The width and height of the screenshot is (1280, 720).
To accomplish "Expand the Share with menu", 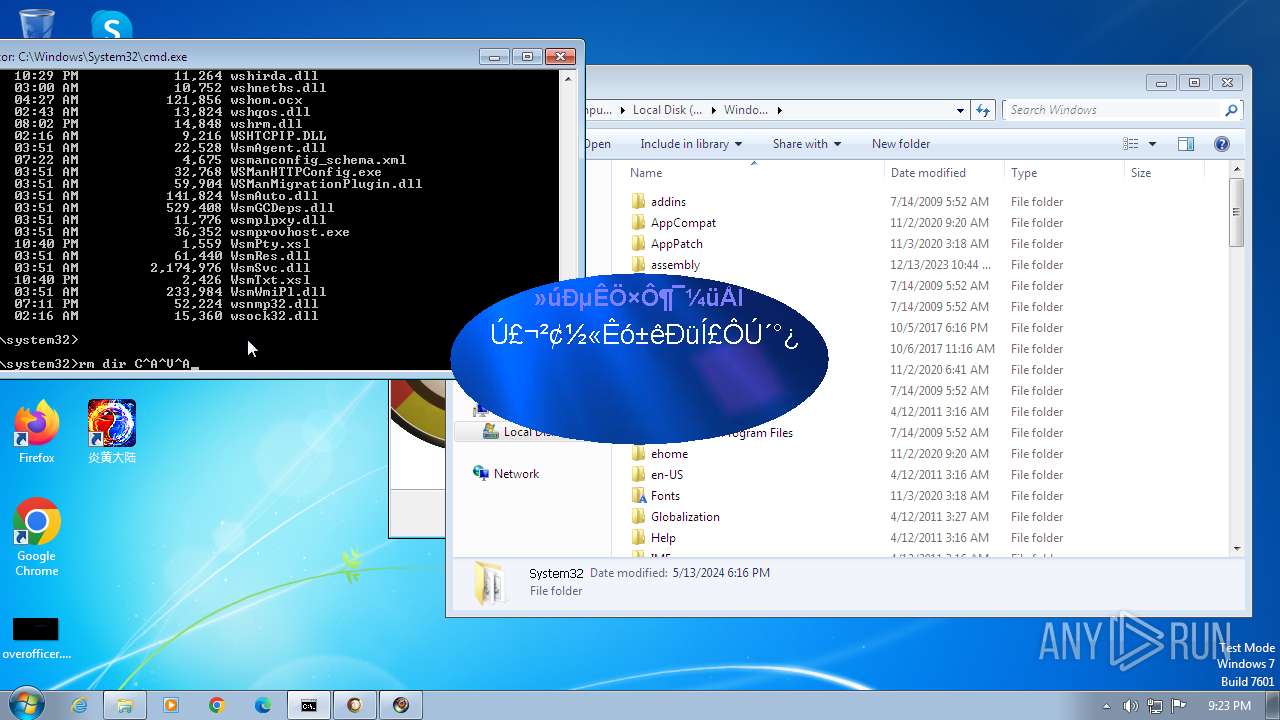I will [806, 144].
